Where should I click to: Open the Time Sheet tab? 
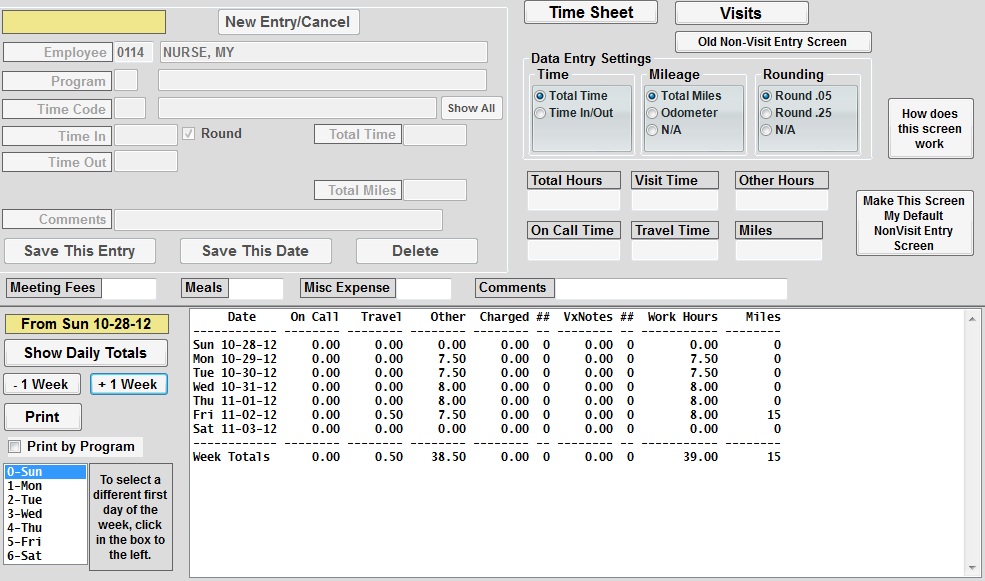pos(591,12)
